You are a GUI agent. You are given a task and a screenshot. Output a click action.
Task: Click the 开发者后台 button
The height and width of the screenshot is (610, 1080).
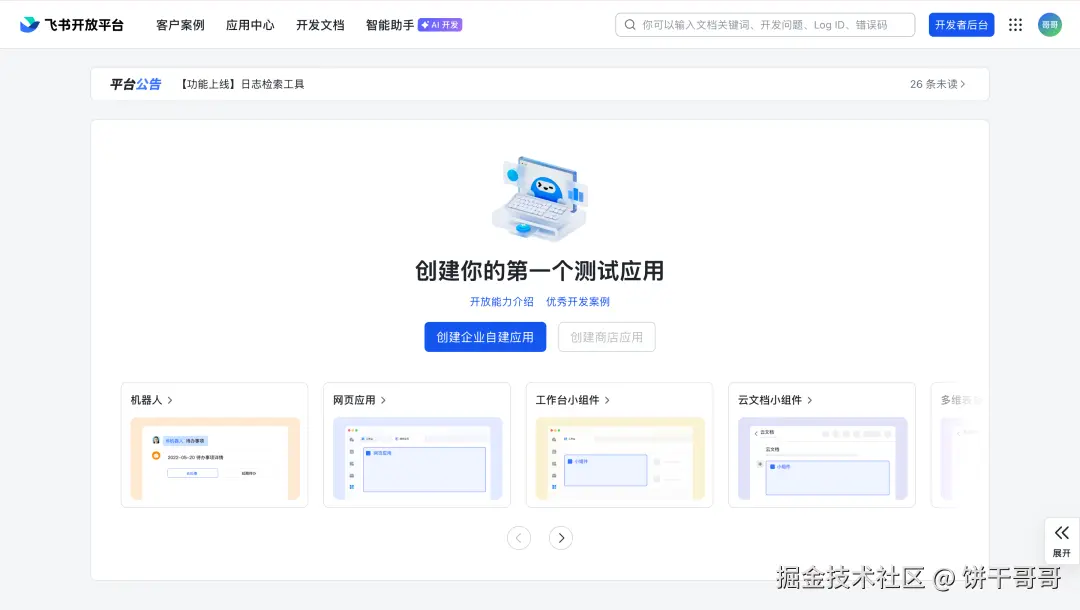click(x=961, y=25)
